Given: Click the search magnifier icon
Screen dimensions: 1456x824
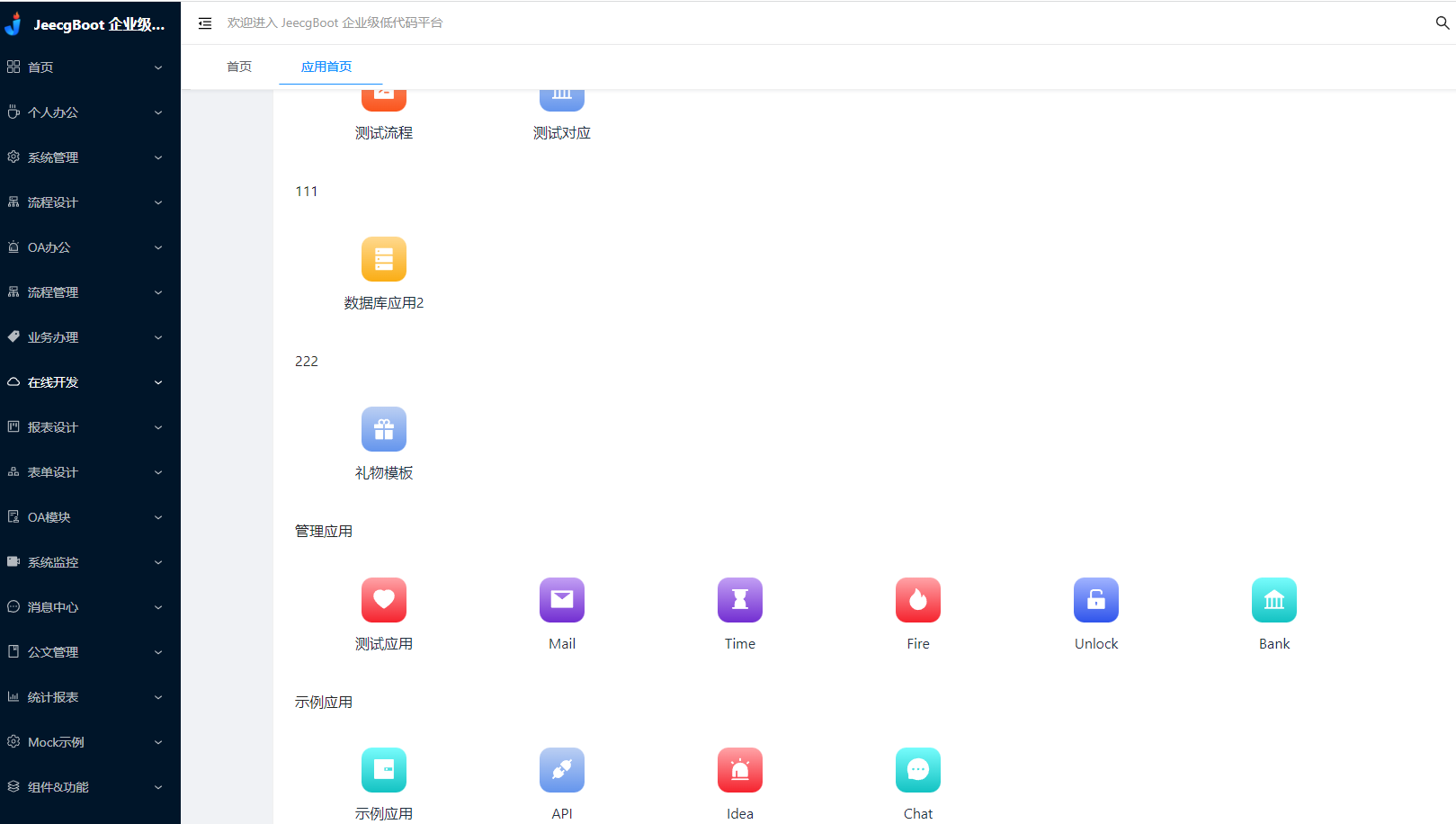Looking at the screenshot, I should point(1443,22).
